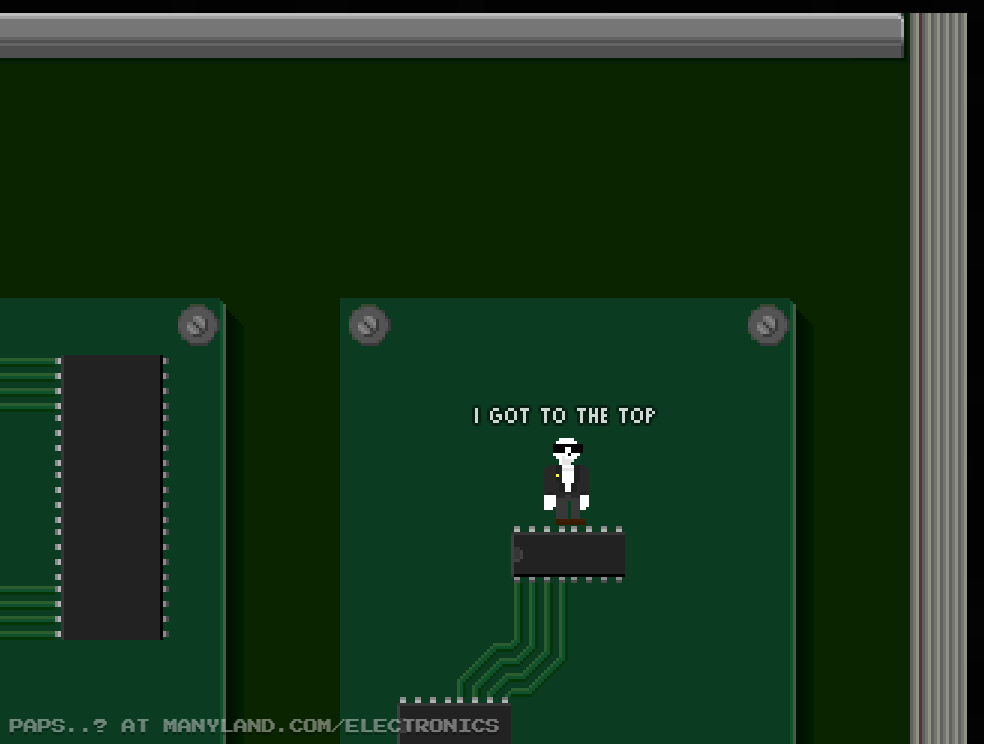Click the top-right screw of the right board

[x=768, y=325]
